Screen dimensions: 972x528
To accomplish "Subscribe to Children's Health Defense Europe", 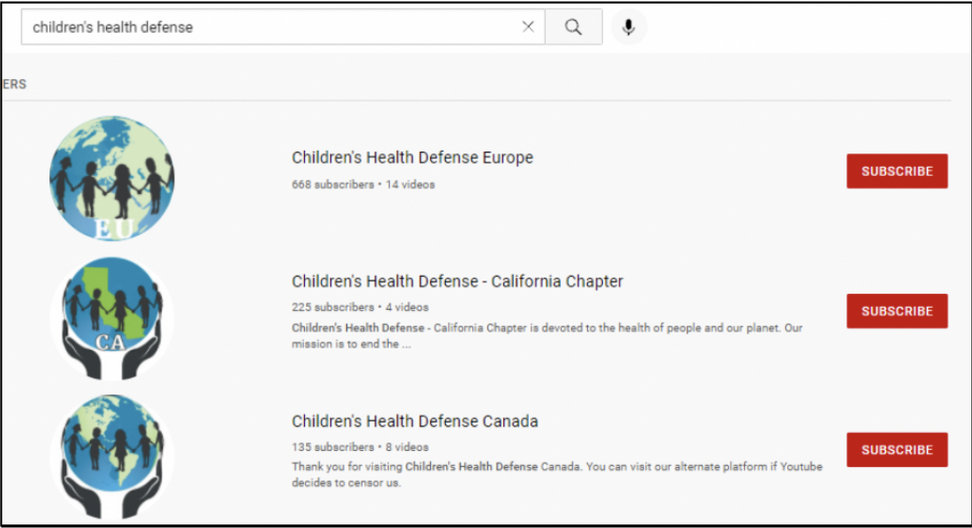I will 897,171.
